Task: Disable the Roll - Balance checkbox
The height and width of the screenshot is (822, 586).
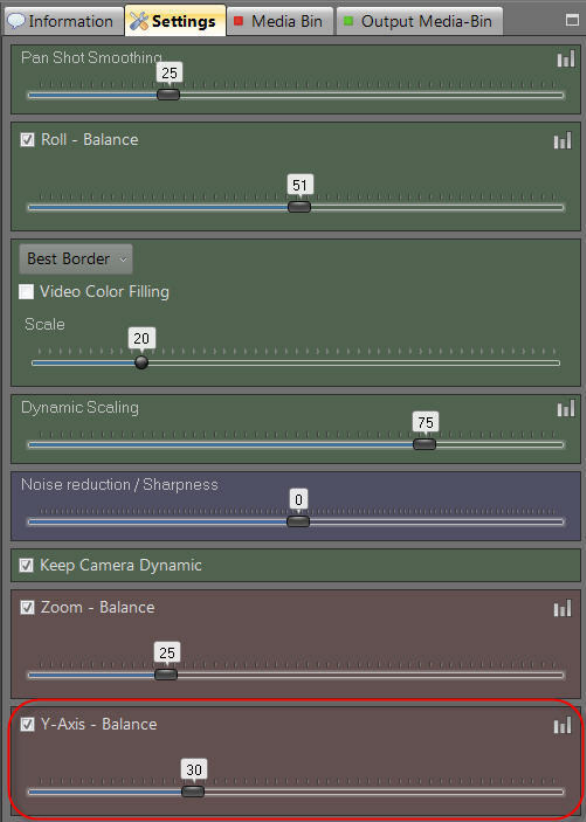Action: (27, 139)
